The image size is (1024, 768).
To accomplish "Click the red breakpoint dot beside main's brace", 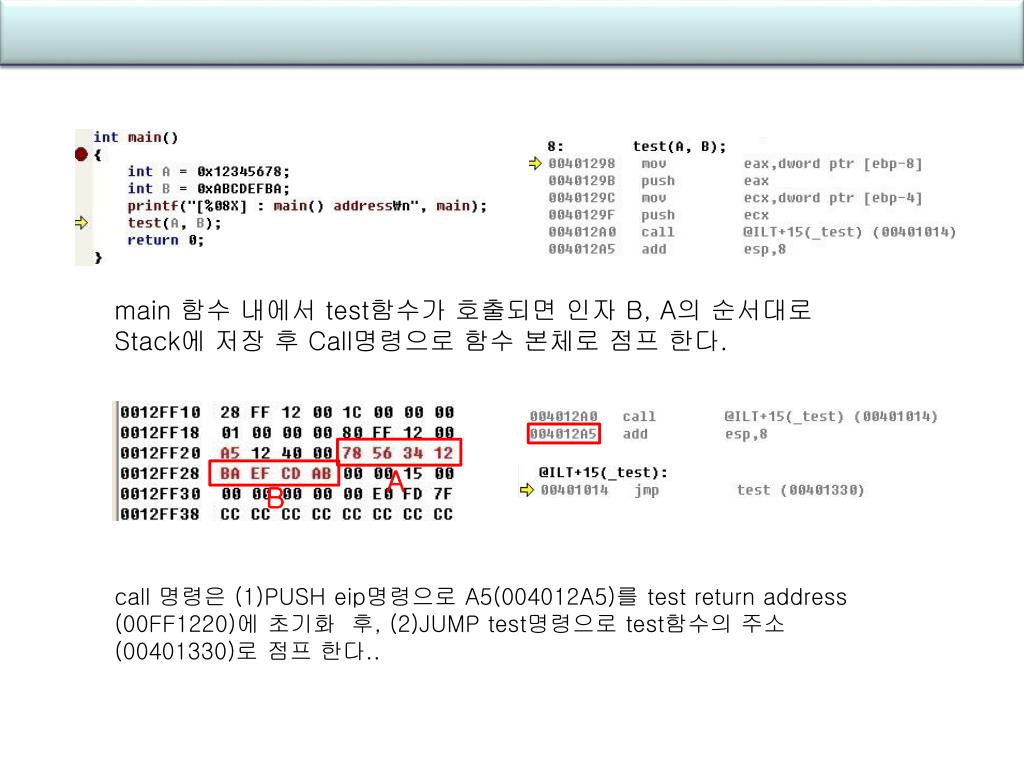I will click(x=81, y=155).
